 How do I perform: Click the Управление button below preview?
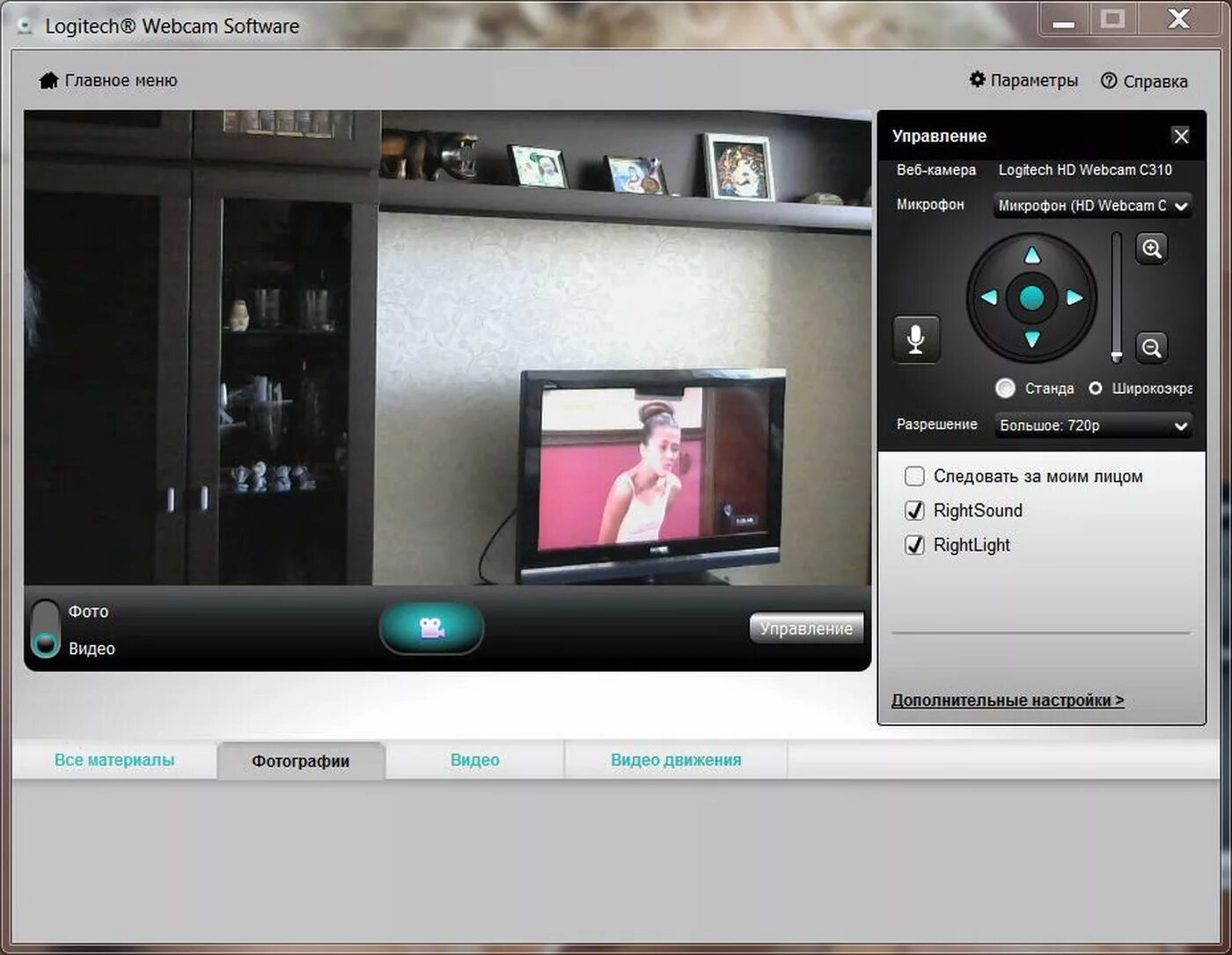[x=806, y=628]
